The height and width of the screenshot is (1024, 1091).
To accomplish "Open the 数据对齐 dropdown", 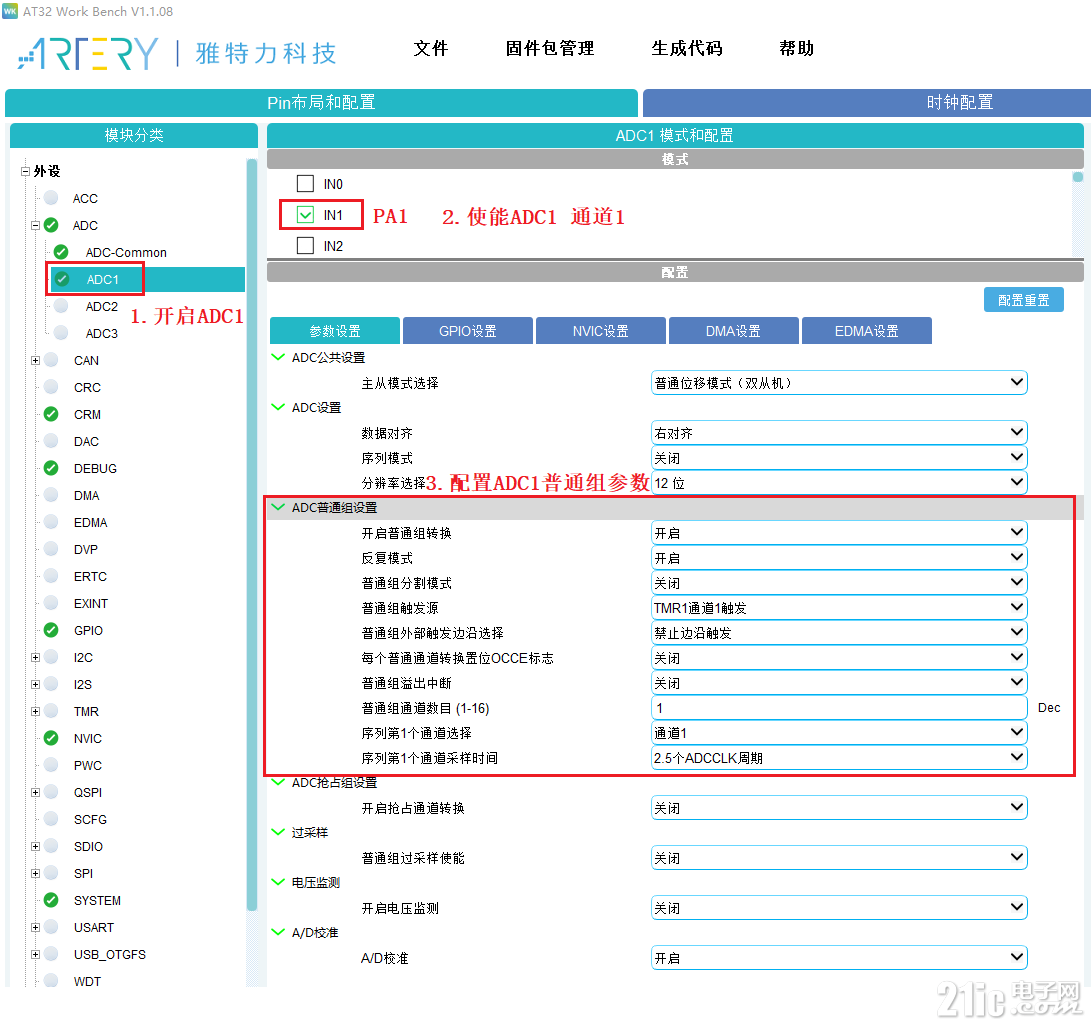I will [839, 433].
